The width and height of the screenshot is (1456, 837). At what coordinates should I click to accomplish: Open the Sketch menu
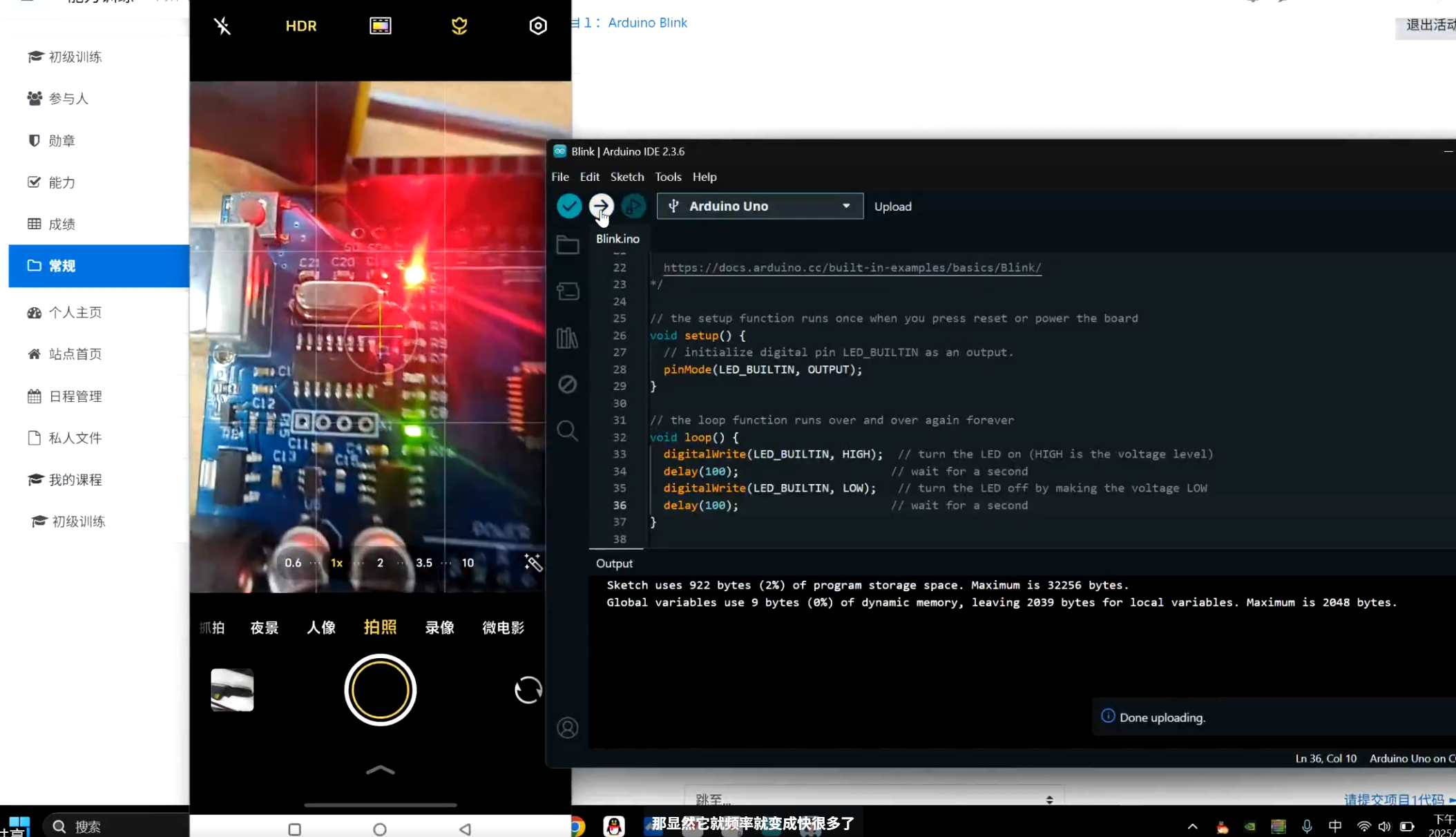point(626,177)
